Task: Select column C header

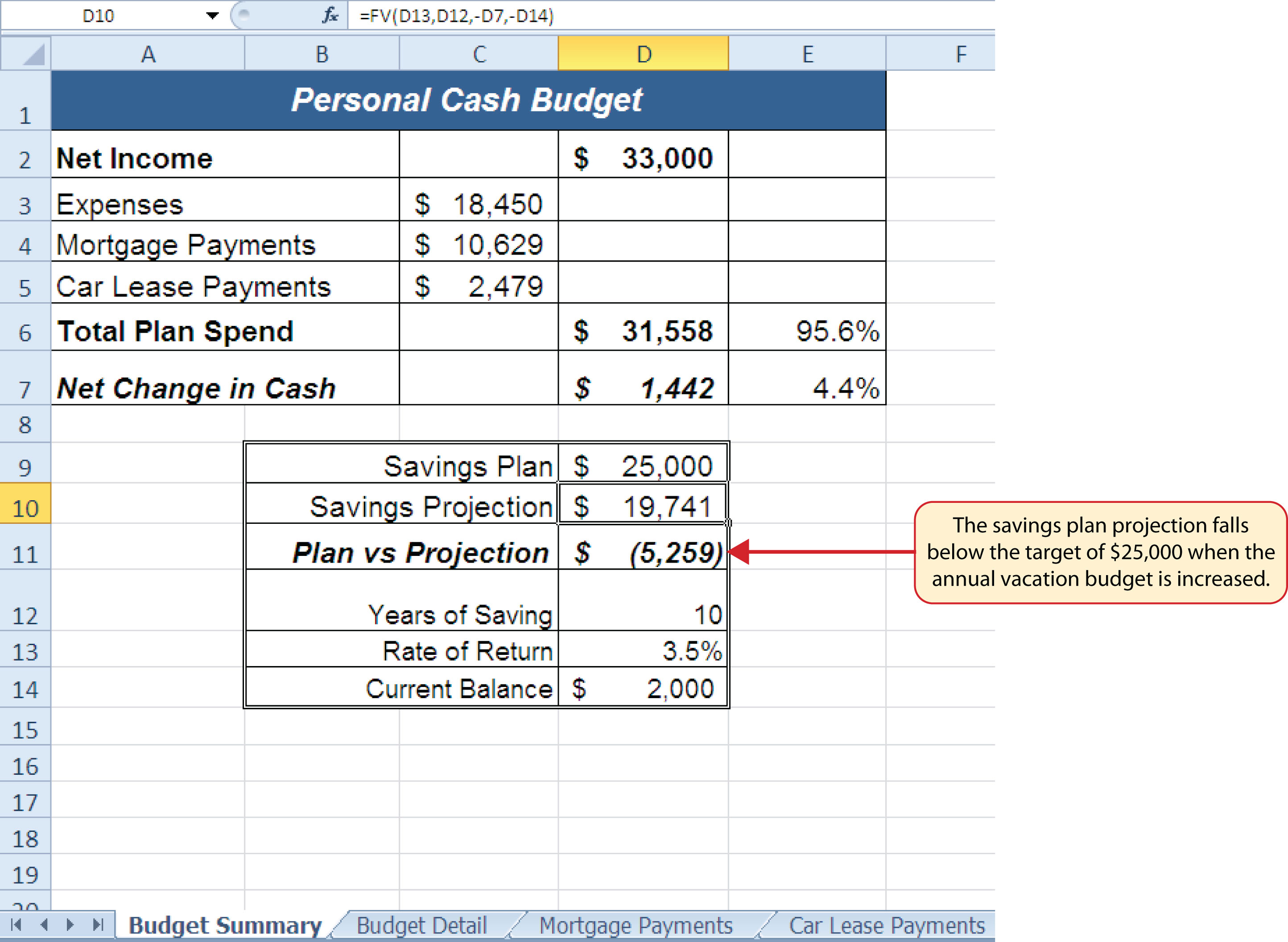Action: 479,53
